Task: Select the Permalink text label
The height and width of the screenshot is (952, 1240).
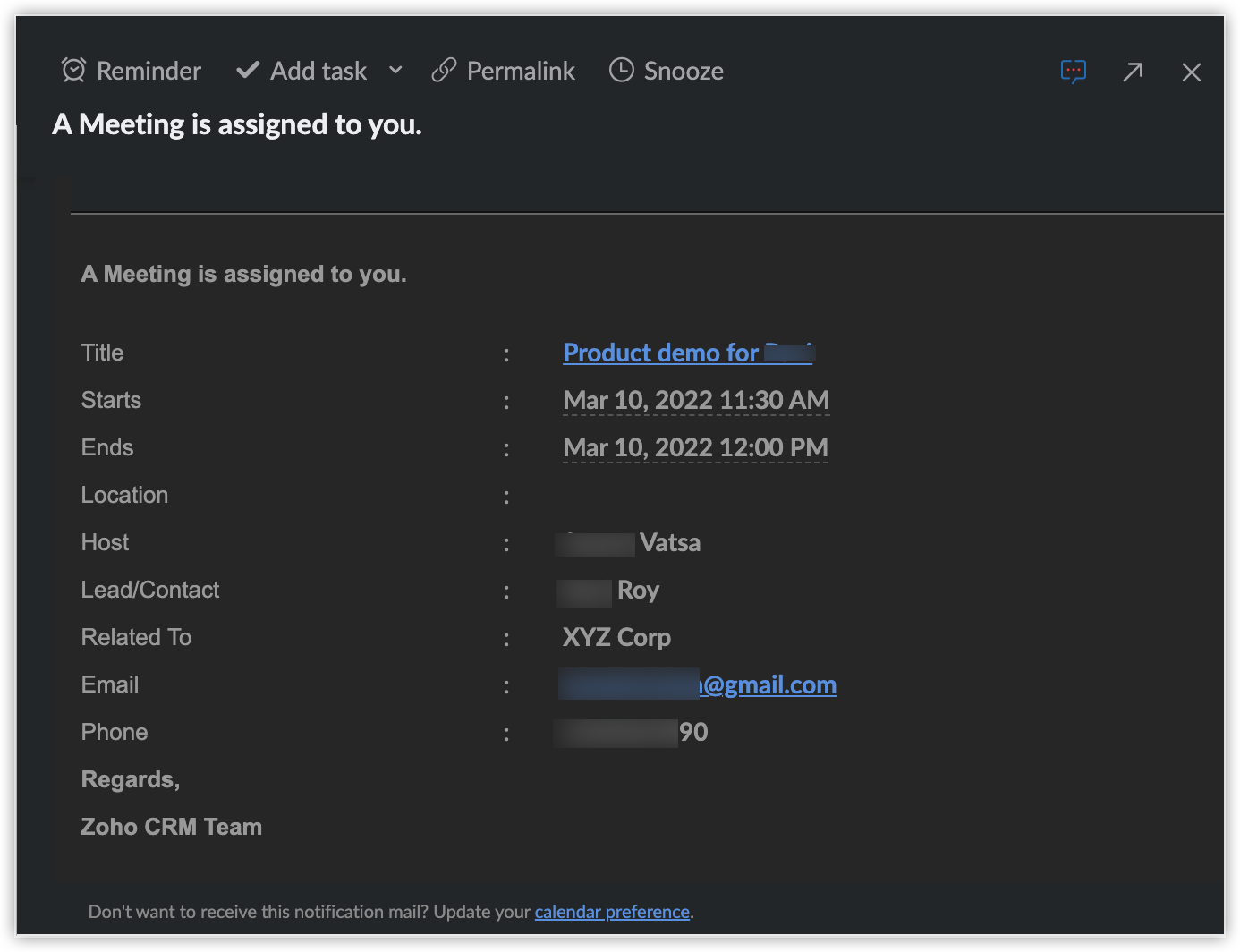Action: [521, 71]
